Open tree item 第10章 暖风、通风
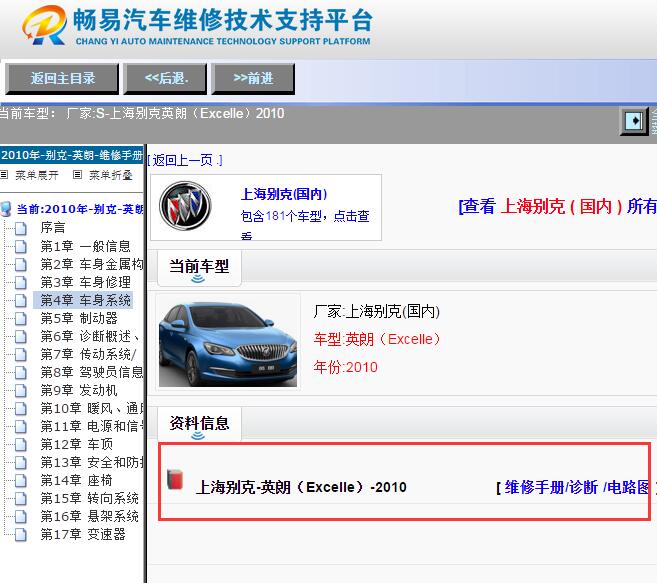 [92, 408]
